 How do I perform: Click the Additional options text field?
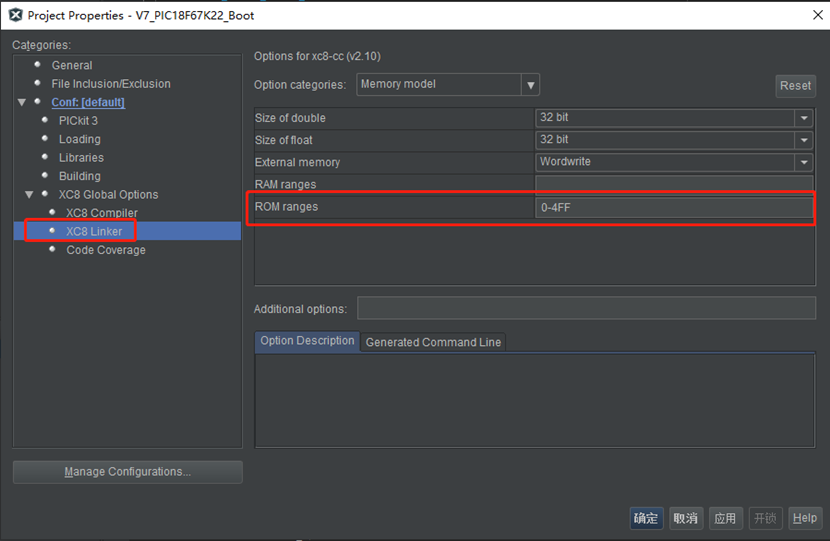point(587,309)
